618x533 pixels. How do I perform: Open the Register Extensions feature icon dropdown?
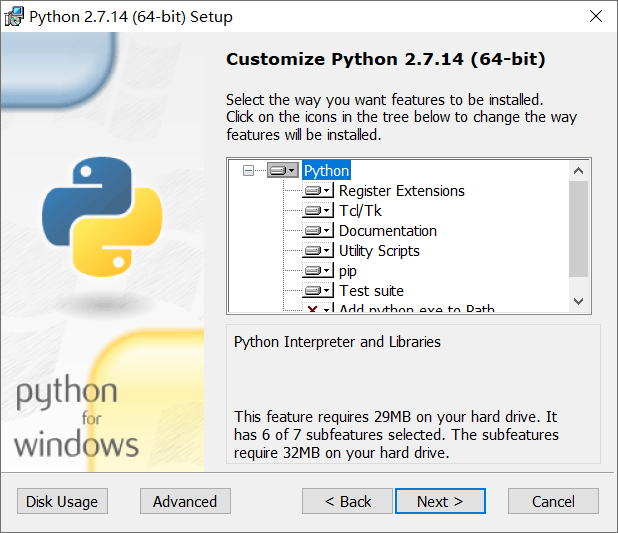click(319, 191)
